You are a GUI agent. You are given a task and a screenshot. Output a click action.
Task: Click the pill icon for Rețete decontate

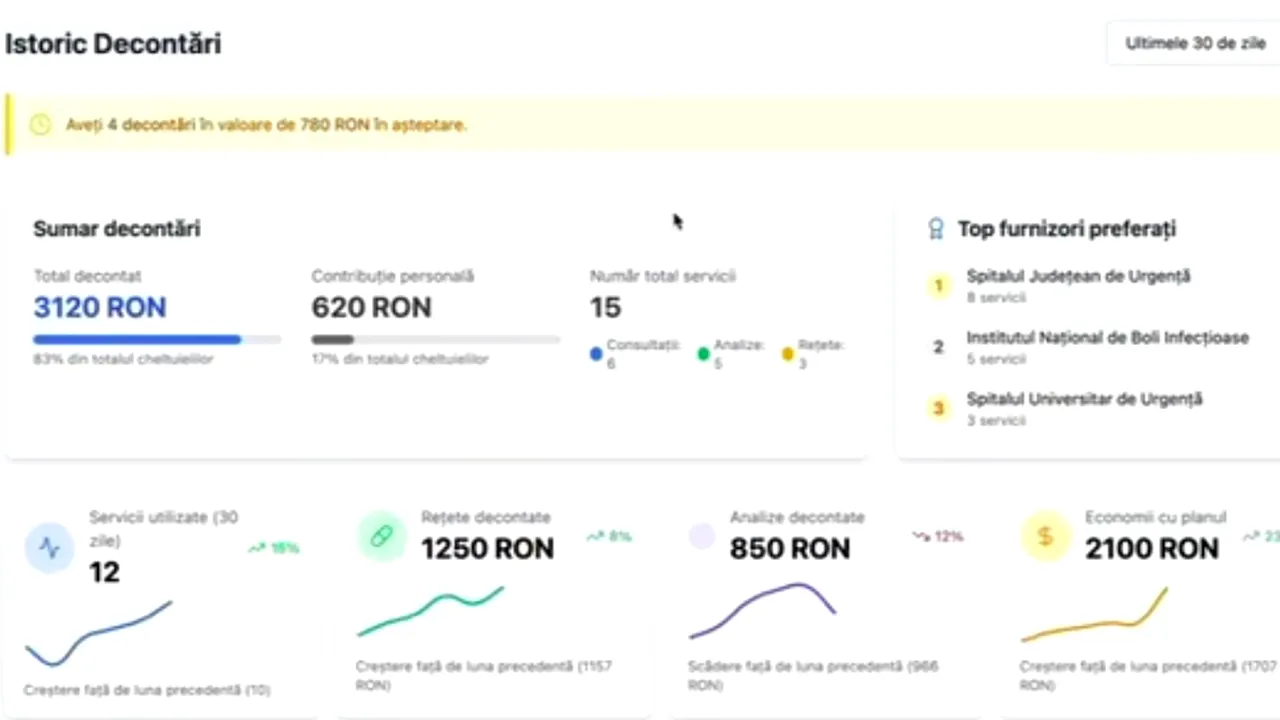pyautogui.click(x=381, y=537)
